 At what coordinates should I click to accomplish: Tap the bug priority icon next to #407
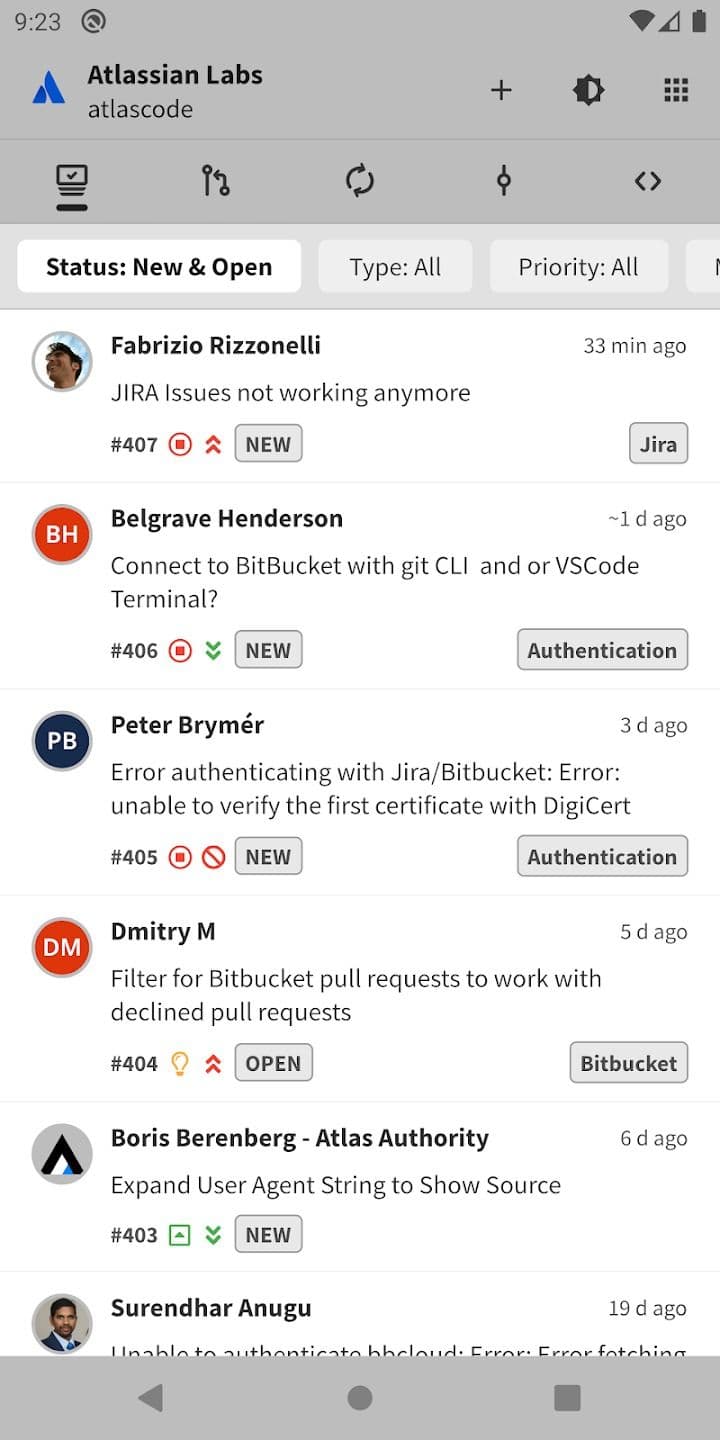pyautogui.click(x=180, y=443)
